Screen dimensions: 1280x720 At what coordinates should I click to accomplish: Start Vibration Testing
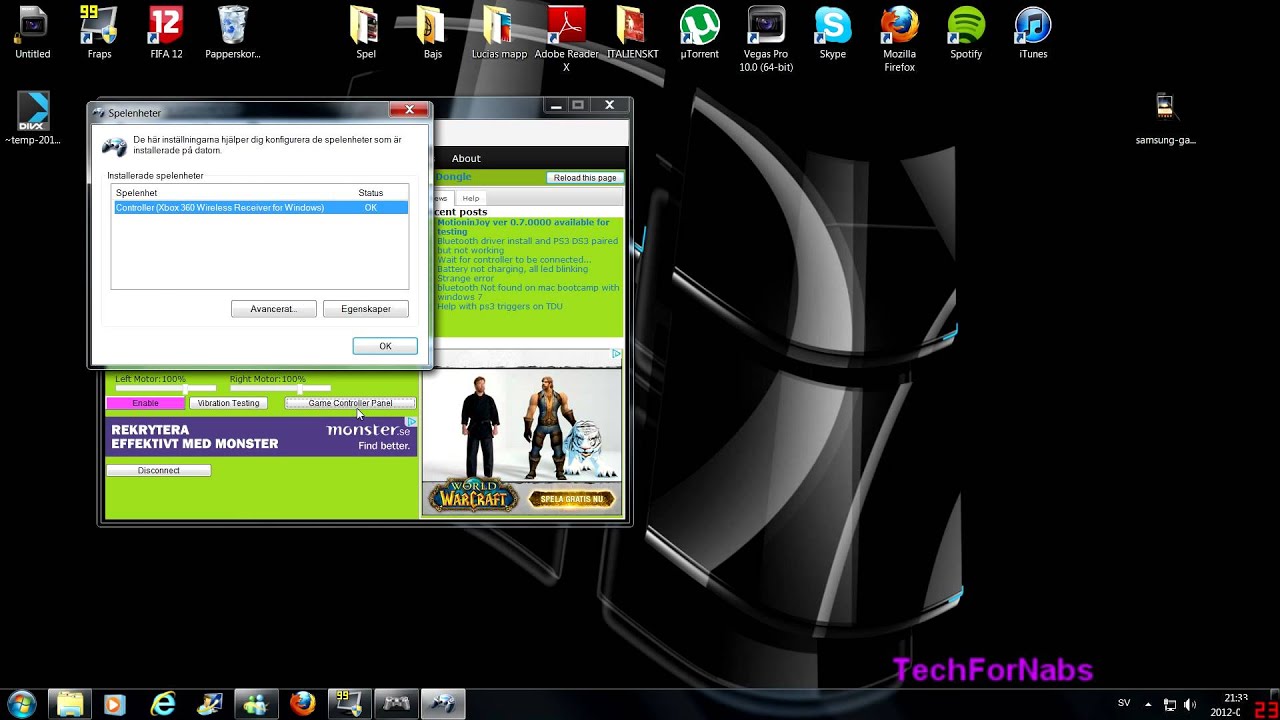pyautogui.click(x=228, y=403)
